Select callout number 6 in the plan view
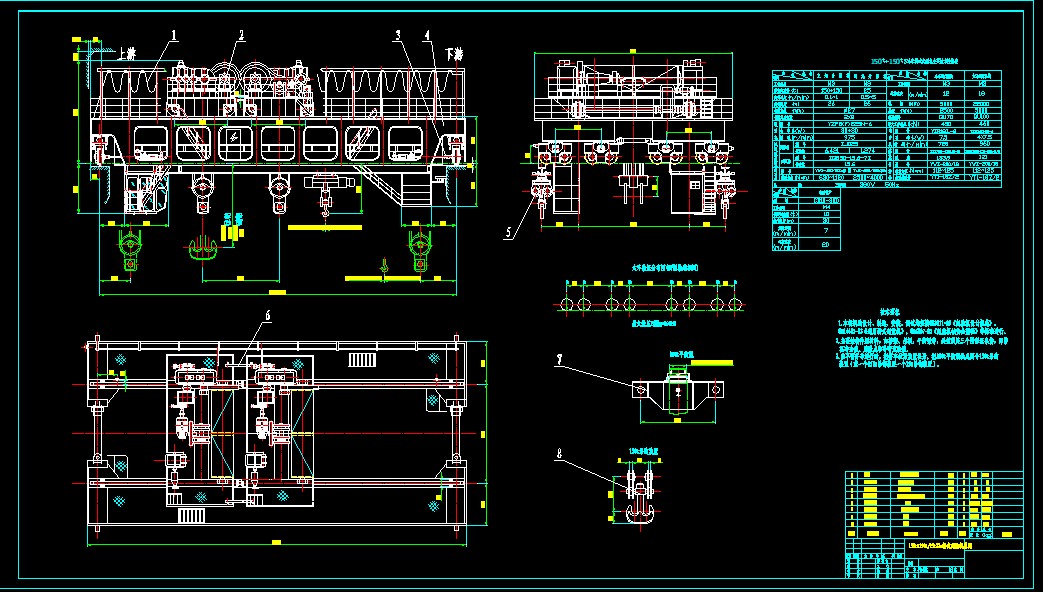This screenshot has height=592, width=1043. 267,316
